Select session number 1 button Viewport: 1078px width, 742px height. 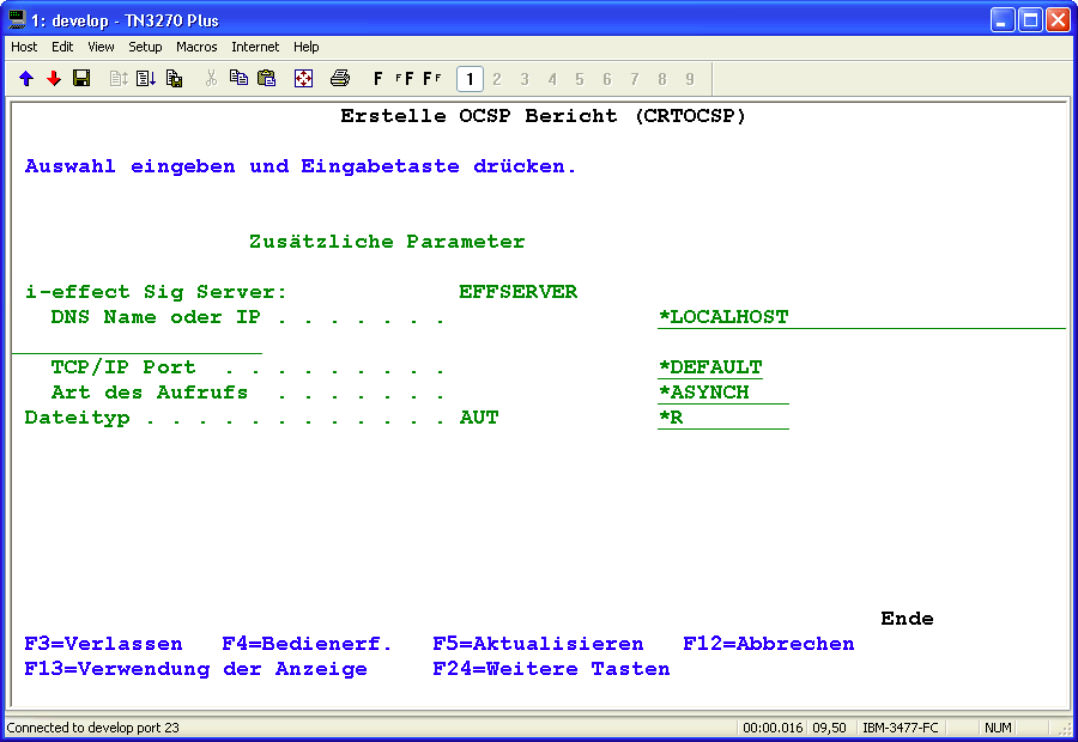tap(469, 78)
